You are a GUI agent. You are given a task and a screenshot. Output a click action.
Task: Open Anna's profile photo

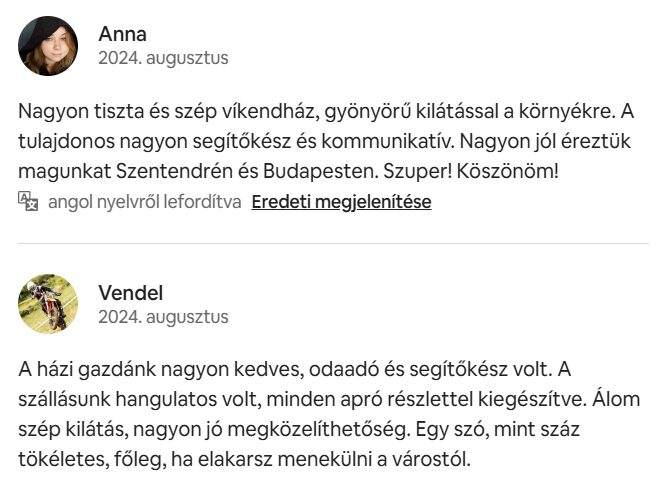point(48,46)
